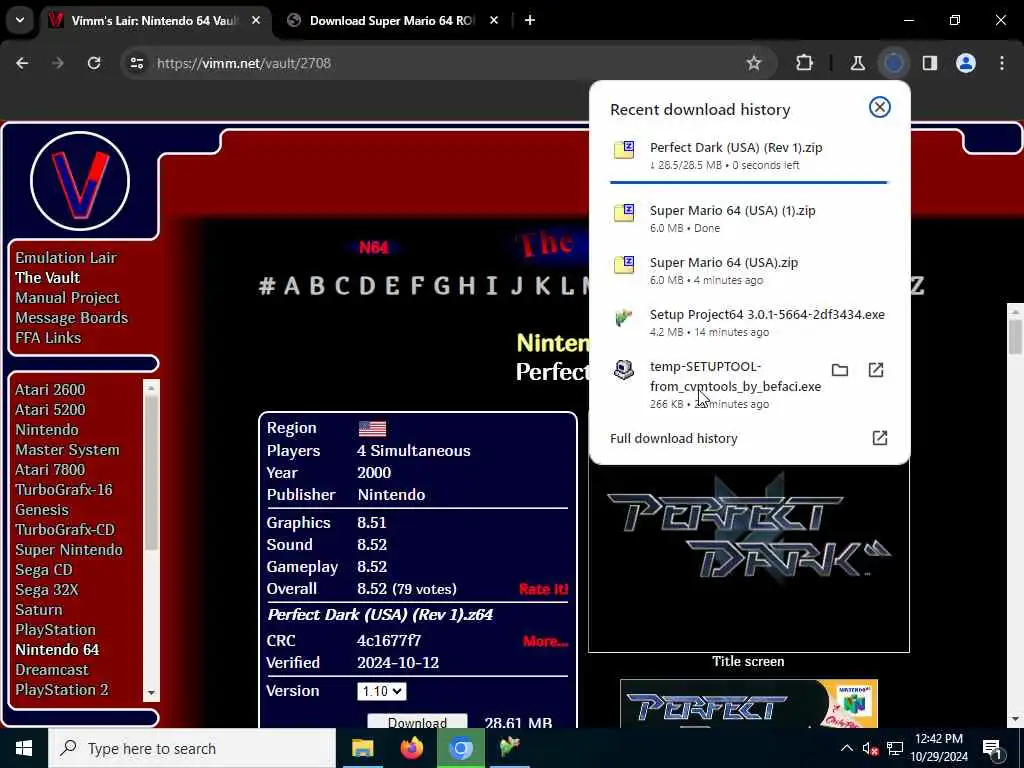Click Super Mario 64 (USA).zip file icon

[624, 264]
